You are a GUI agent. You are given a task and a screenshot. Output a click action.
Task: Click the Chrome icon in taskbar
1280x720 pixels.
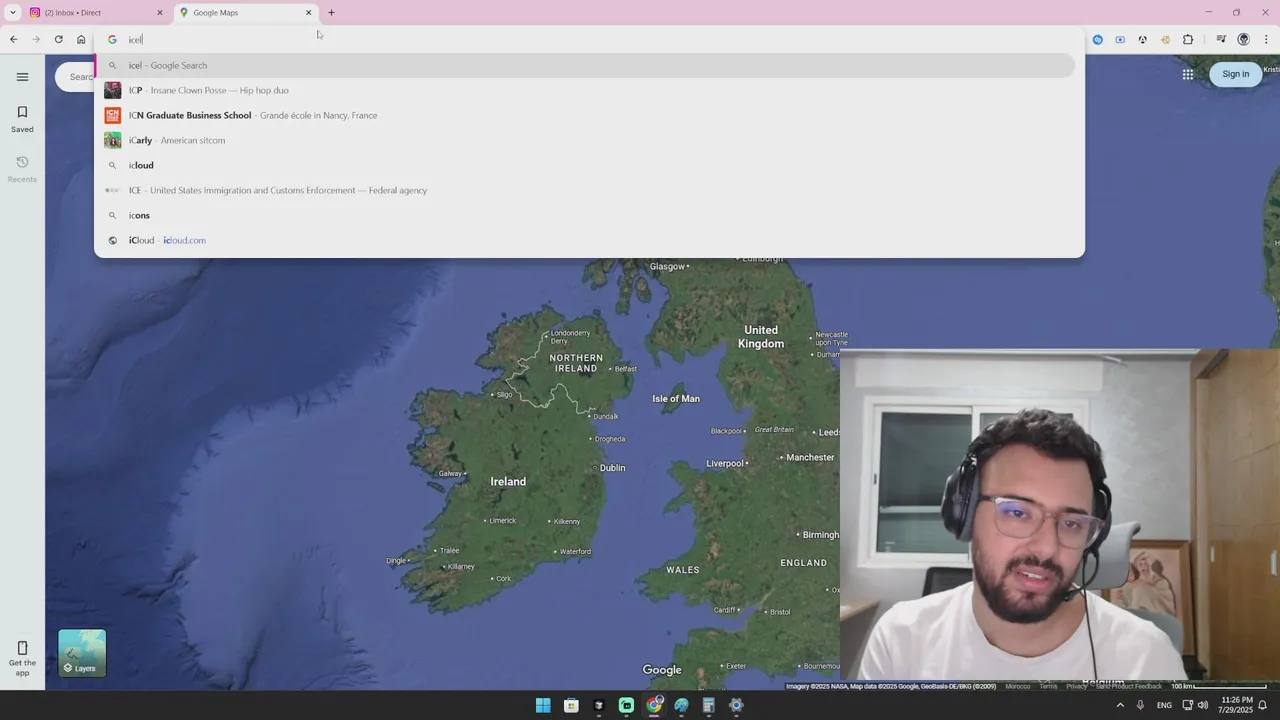[x=654, y=705]
